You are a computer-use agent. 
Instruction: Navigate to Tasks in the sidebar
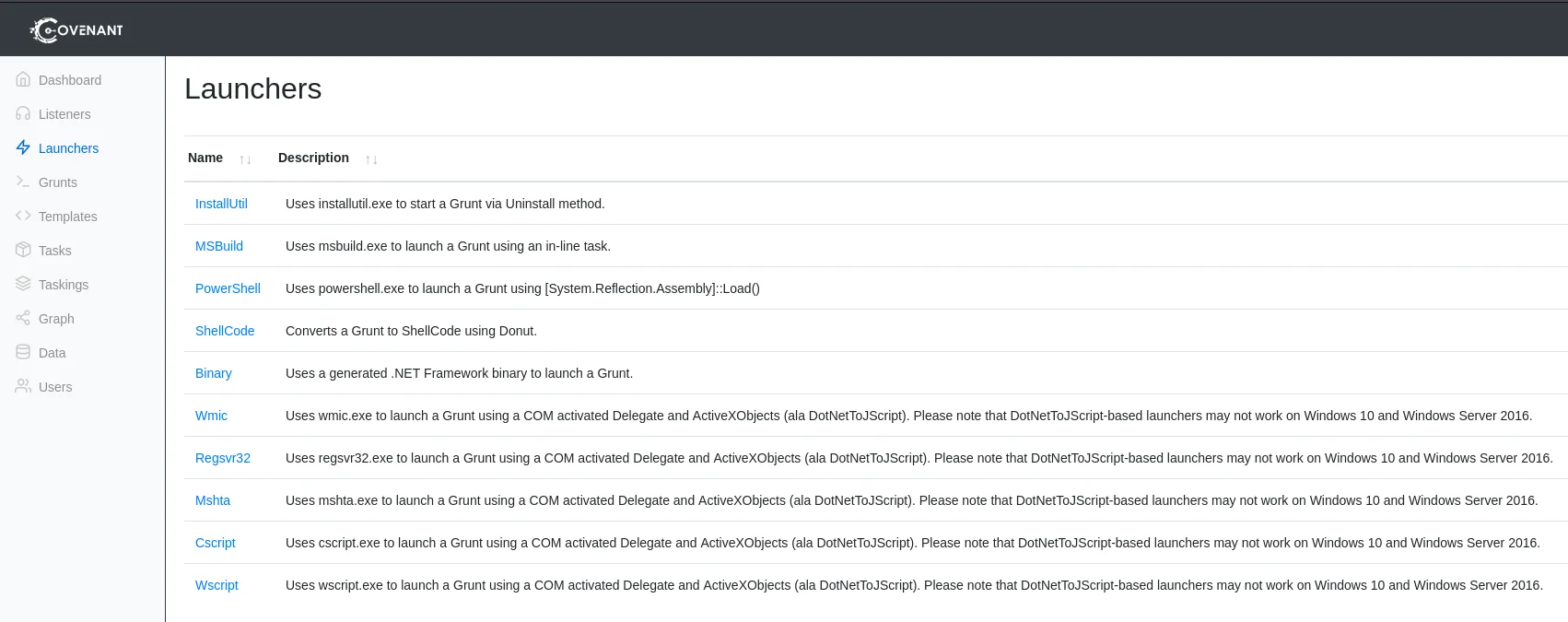point(55,251)
